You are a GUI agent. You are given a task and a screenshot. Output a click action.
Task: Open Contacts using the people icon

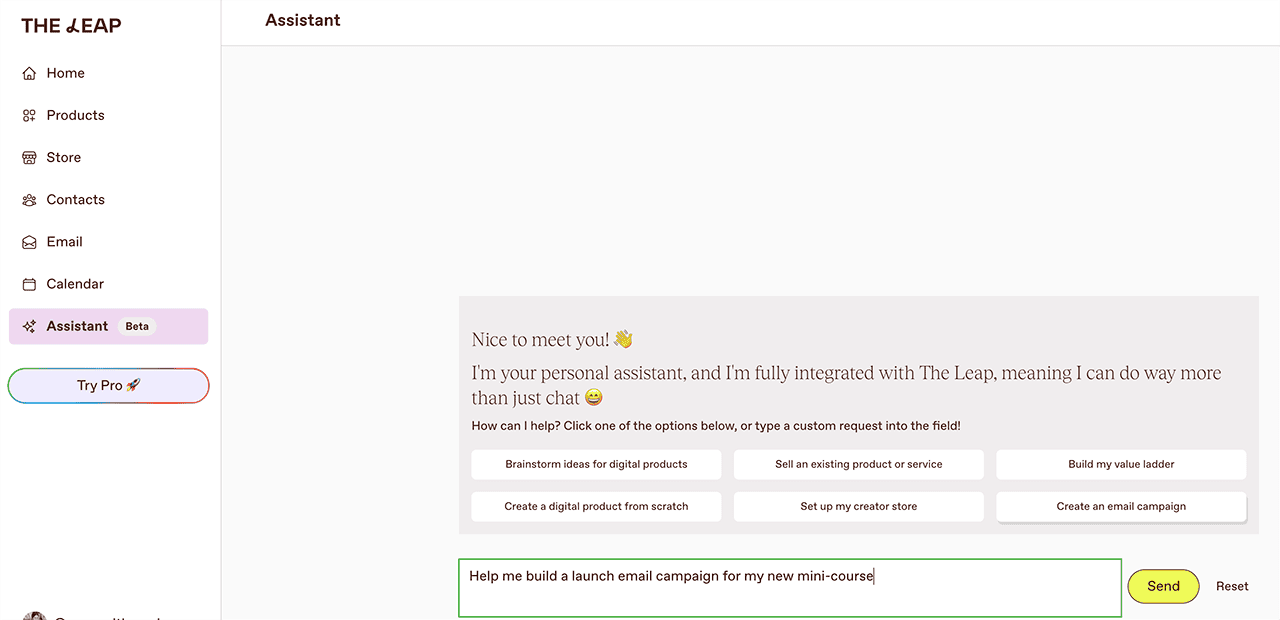coord(29,199)
